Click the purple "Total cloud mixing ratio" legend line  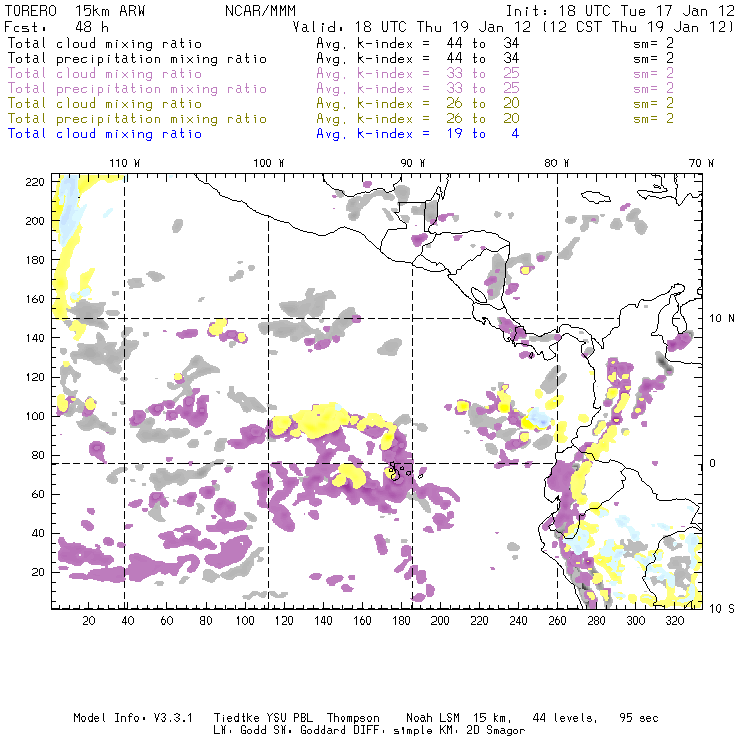(x=105, y=74)
